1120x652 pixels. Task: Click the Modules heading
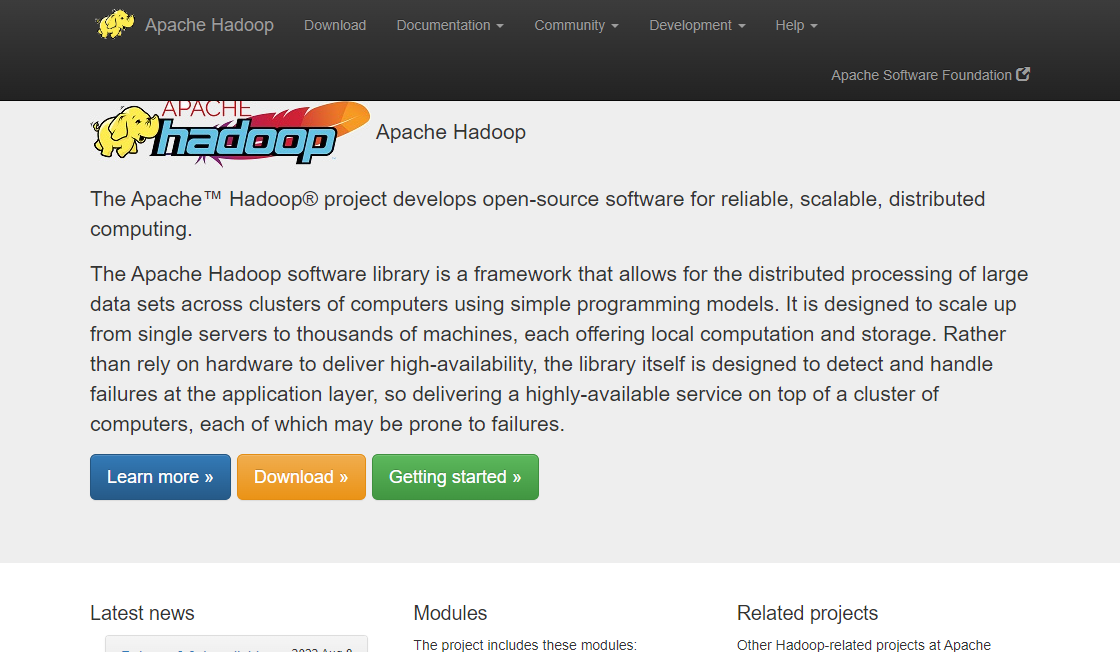[x=450, y=613]
